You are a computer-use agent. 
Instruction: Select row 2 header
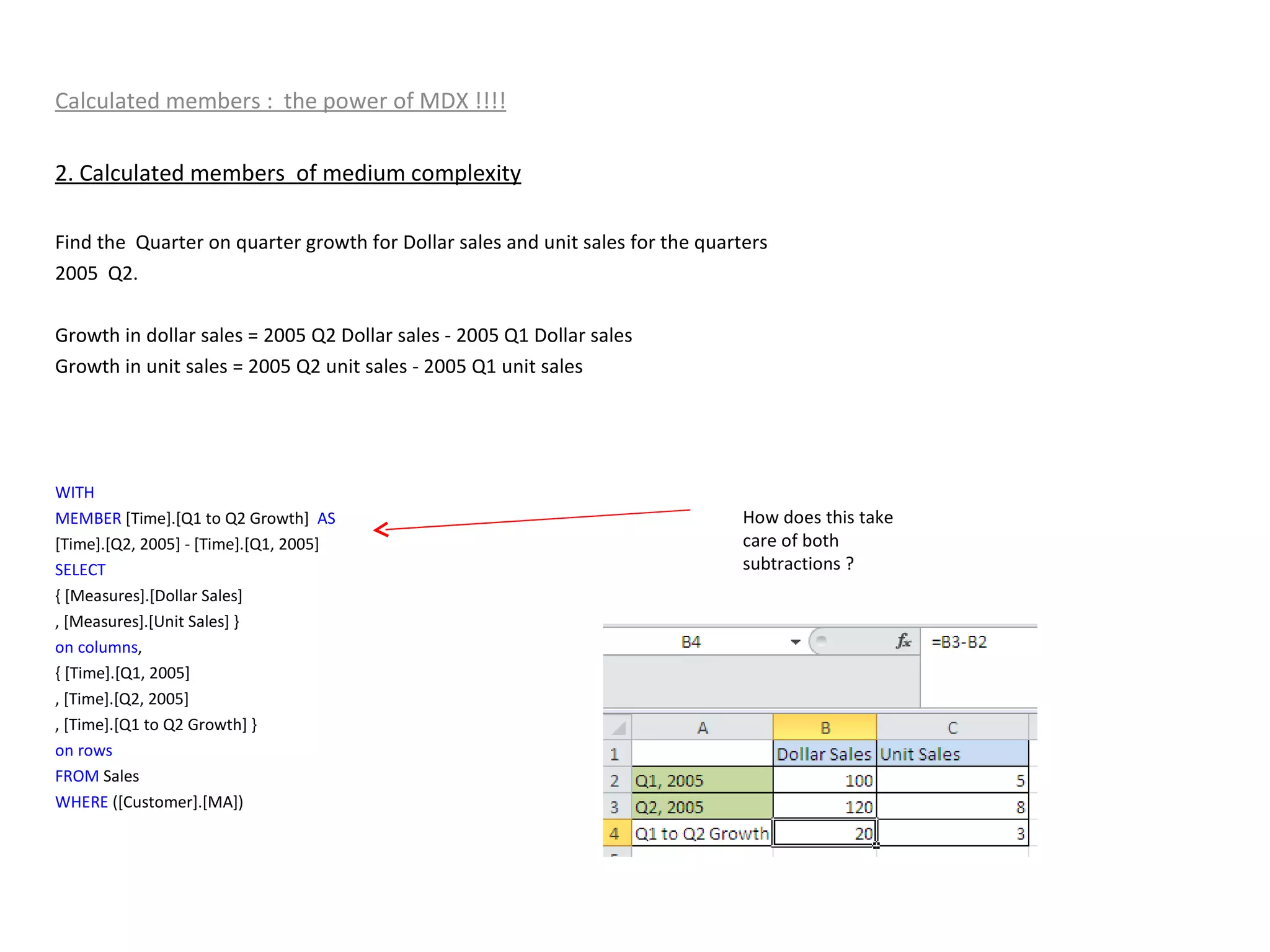point(617,780)
